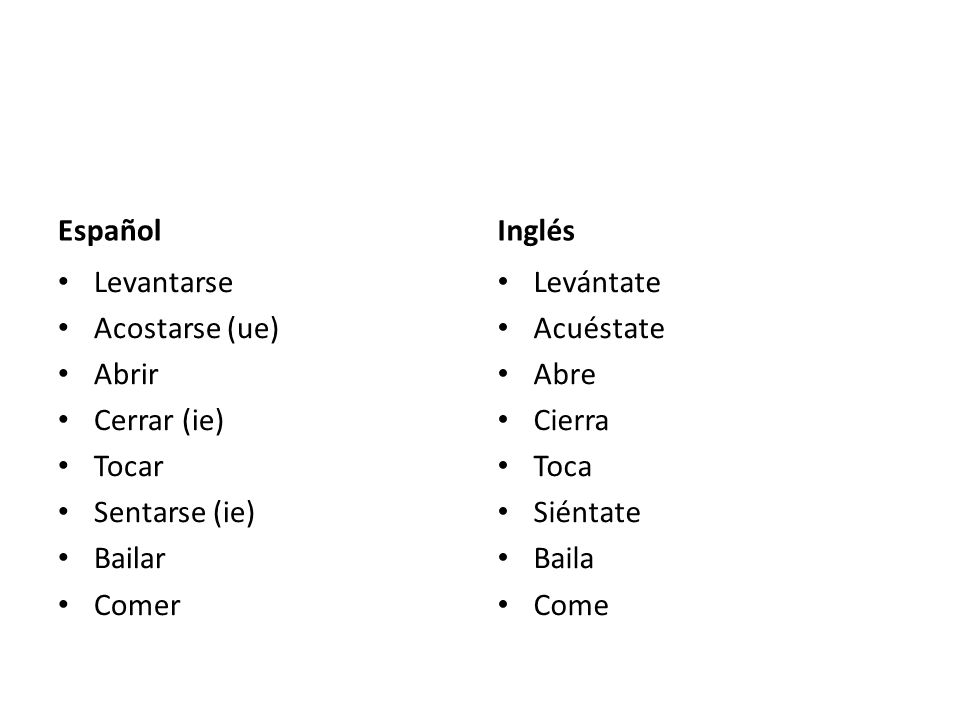Select the word Acuéstate
The width and height of the screenshot is (960, 720).
pyautogui.click(x=599, y=328)
